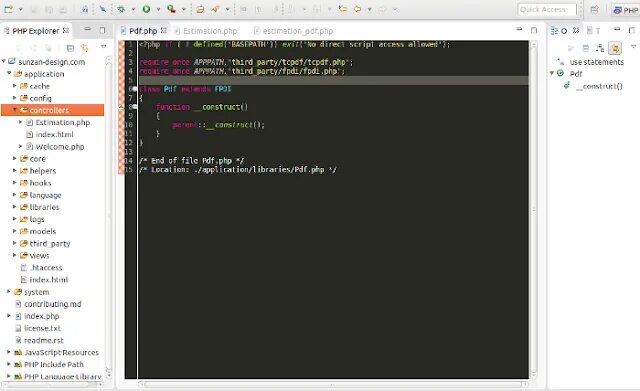
Task: Expand the hooks folder
Action: click(x=15, y=182)
